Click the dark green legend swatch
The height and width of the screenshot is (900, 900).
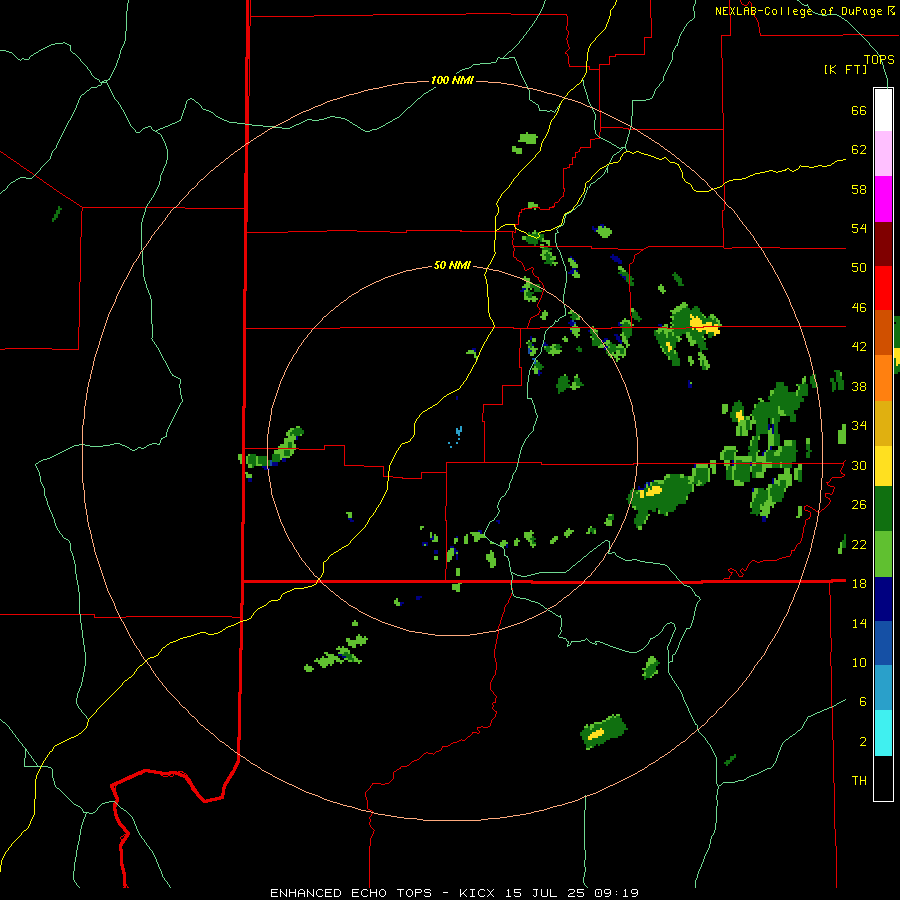pyautogui.click(x=883, y=509)
